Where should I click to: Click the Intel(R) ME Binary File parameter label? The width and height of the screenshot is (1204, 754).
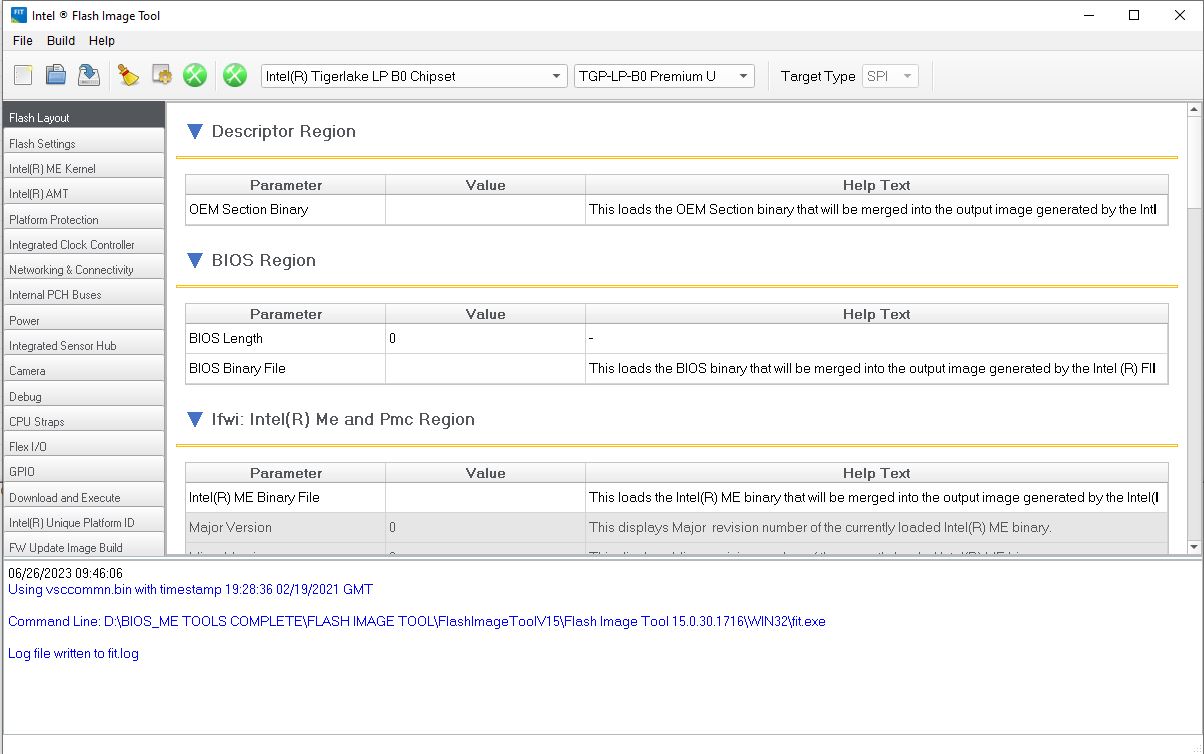[254, 498]
